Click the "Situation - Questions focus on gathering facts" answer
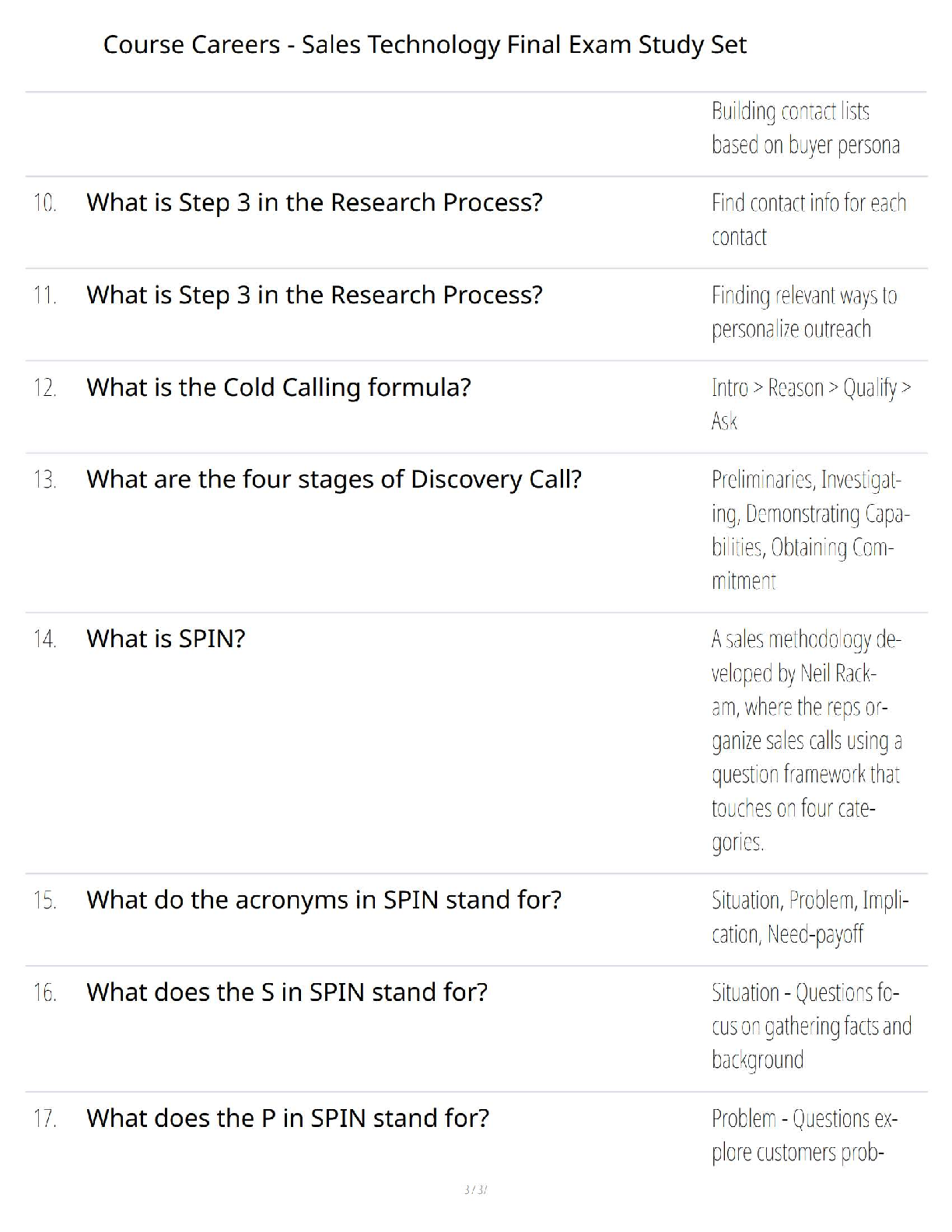The image size is (952, 1232). 810,1027
